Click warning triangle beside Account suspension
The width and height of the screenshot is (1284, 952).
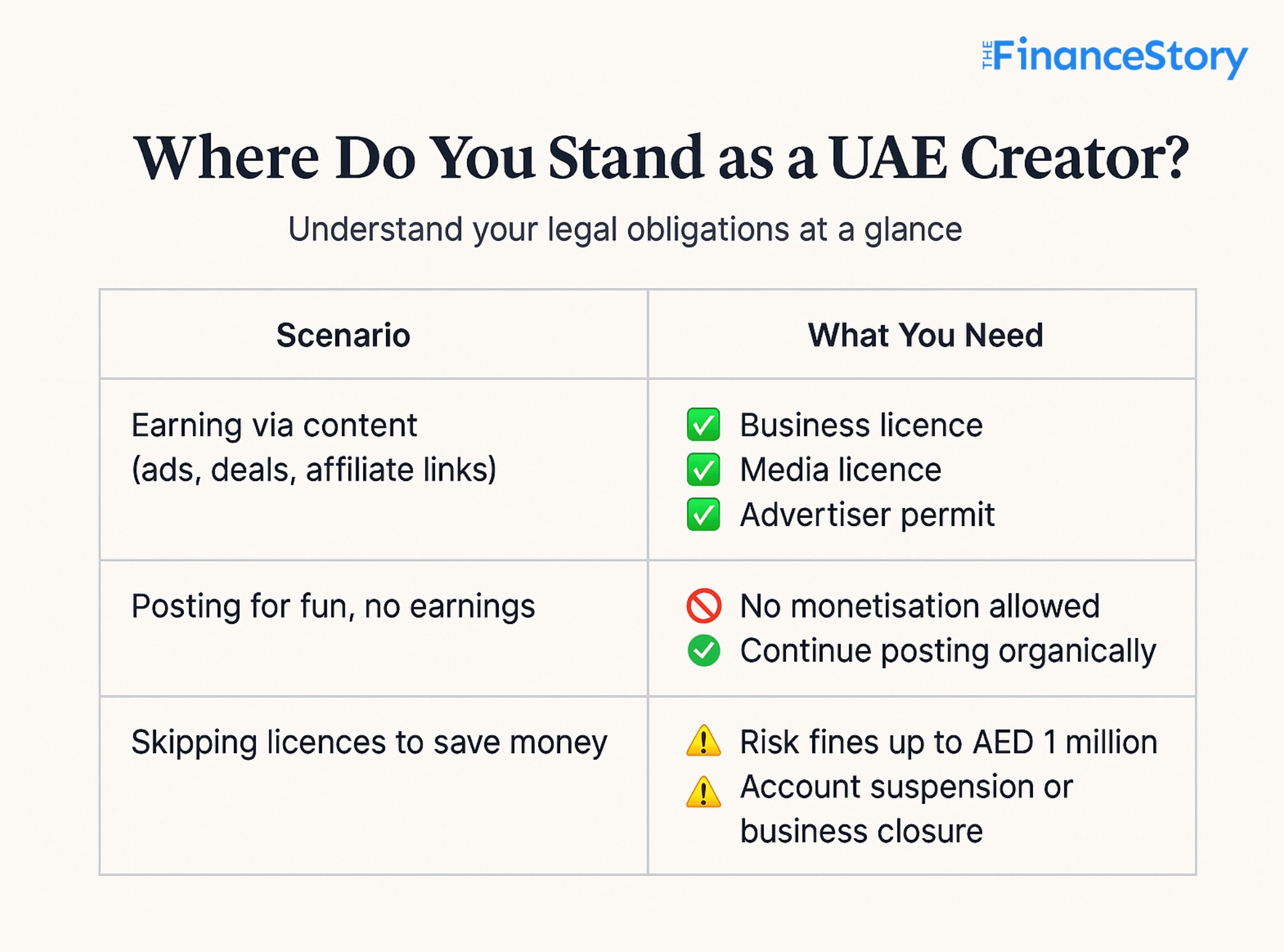pos(704,792)
